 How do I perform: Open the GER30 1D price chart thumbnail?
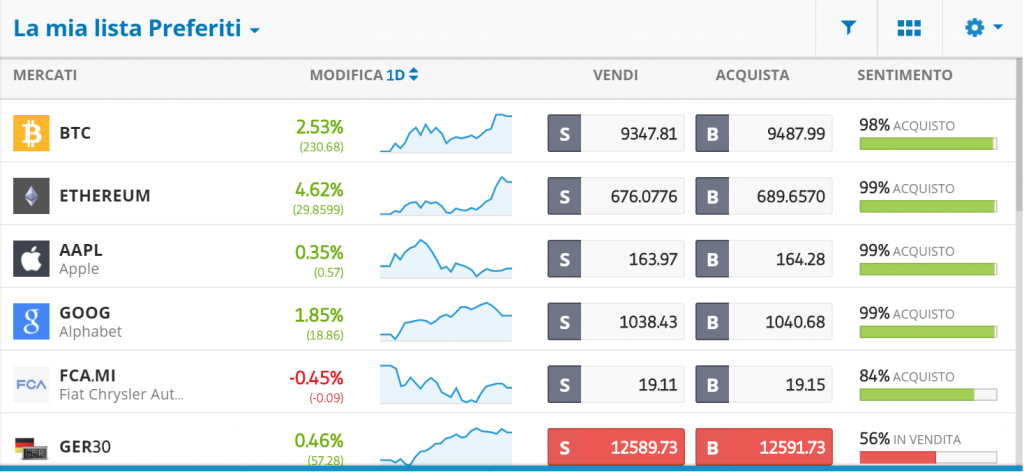coord(446,447)
